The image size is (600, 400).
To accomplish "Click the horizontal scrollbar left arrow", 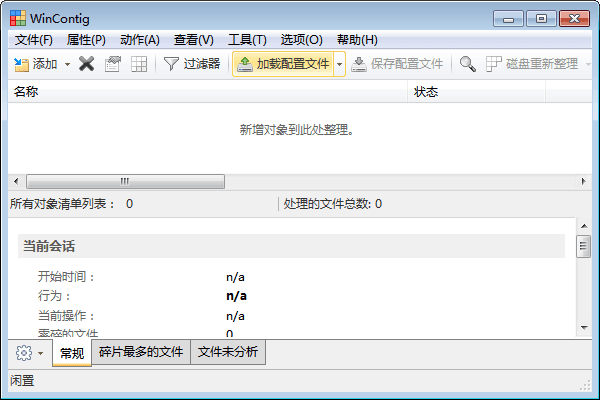I will click(16, 181).
